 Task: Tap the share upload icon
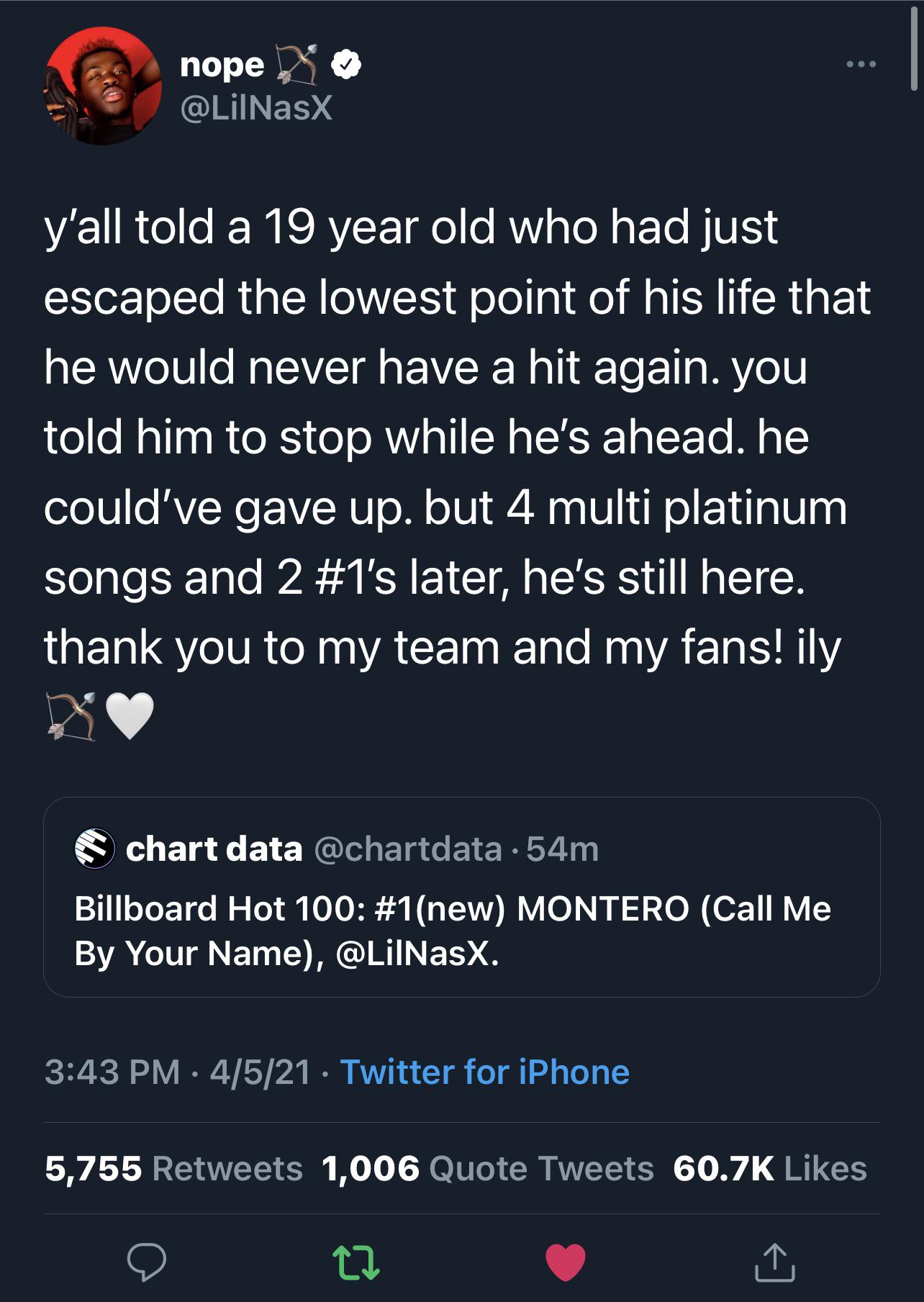click(774, 1262)
